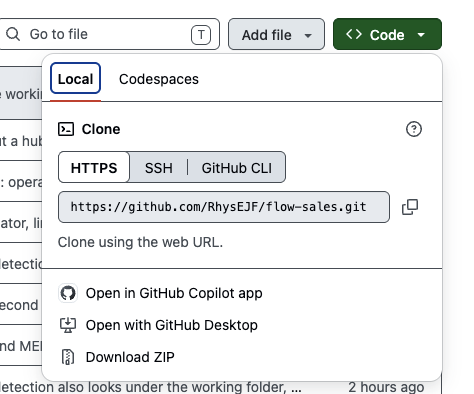Screen dimensions: 474x394
Task: Click the ZIP file icon
Action: tap(68, 357)
